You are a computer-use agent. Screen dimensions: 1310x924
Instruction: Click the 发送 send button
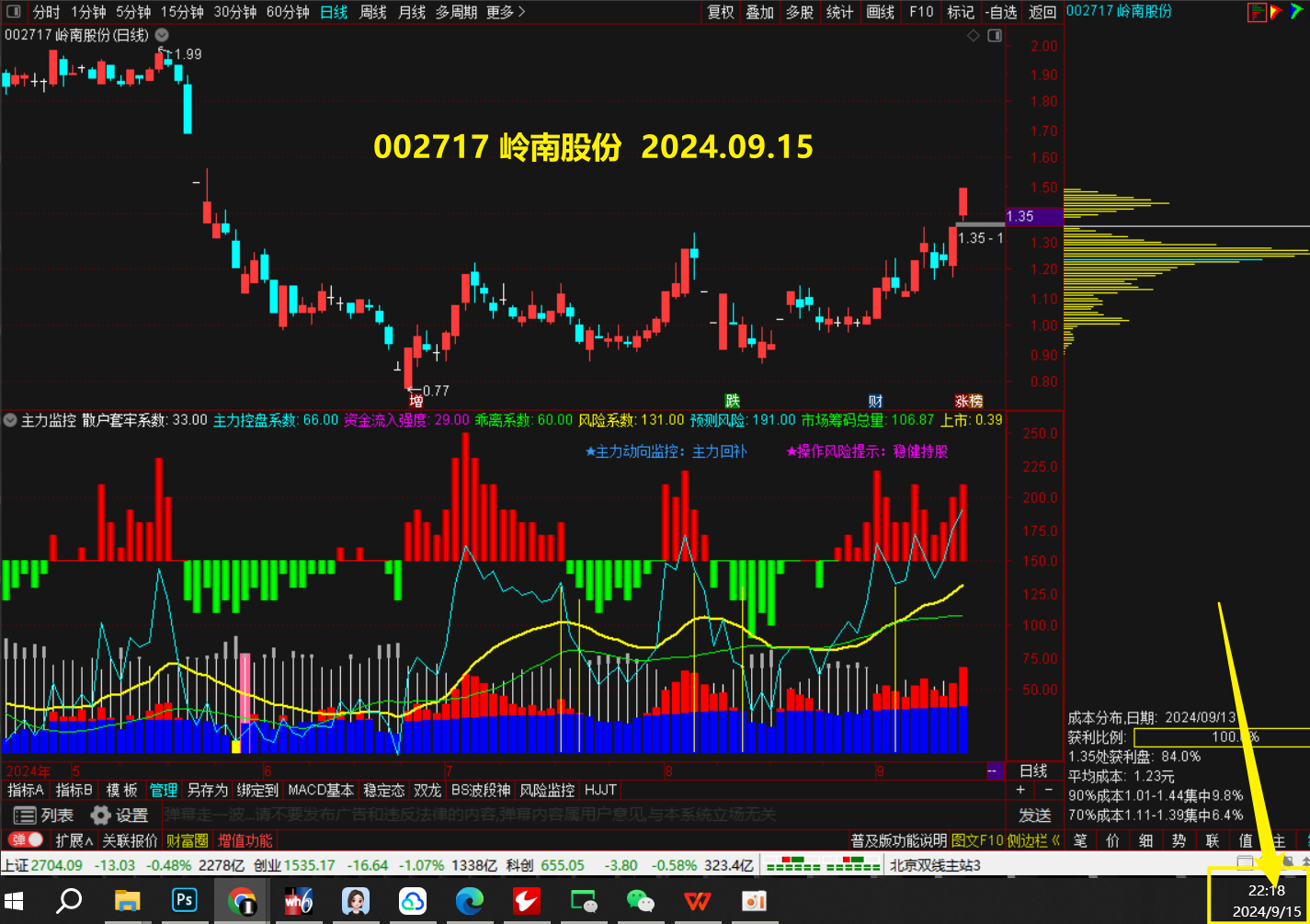tap(1034, 816)
